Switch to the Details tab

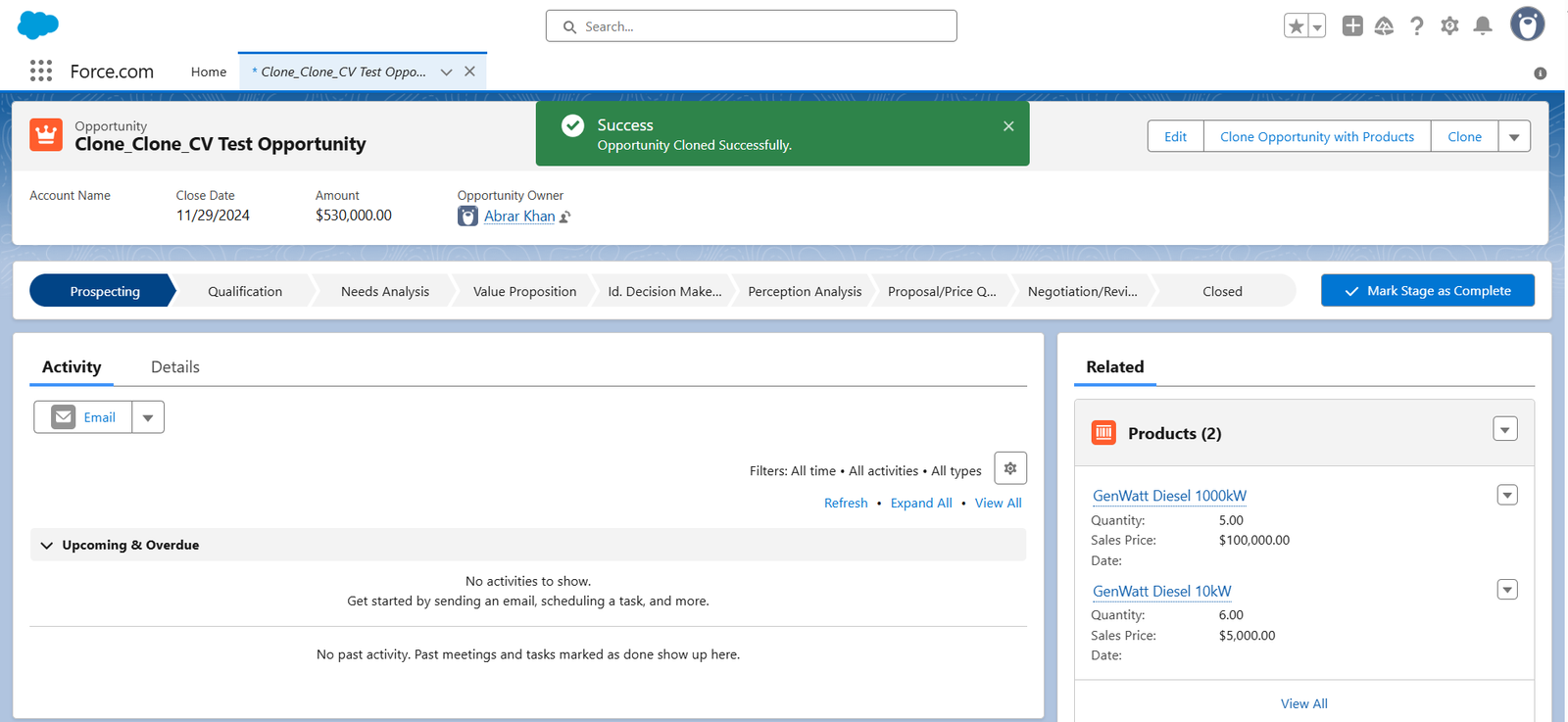[x=175, y=366]
